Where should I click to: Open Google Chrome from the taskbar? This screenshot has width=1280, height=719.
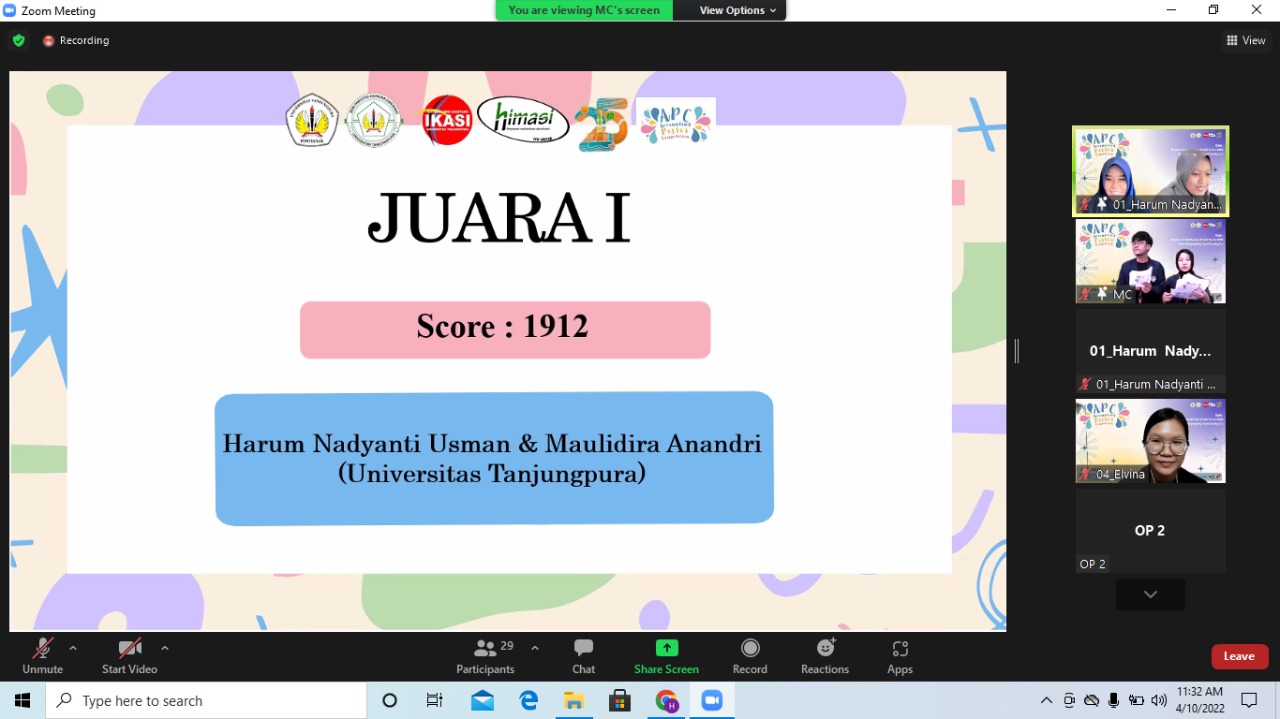[666, 701]
